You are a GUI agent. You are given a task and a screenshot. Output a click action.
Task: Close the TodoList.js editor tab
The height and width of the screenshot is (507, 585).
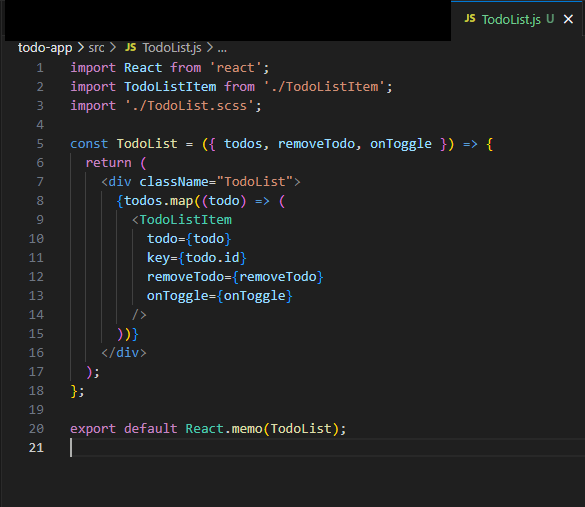[568, 19]
